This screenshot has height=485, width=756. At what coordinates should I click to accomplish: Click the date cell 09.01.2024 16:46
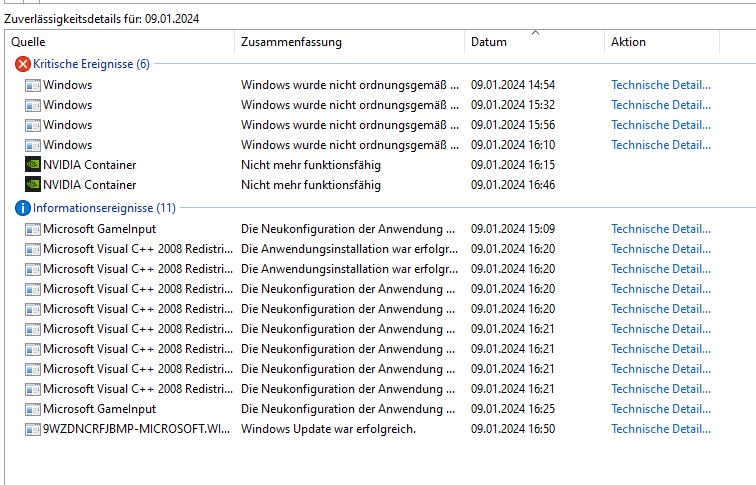click(513, 185)
